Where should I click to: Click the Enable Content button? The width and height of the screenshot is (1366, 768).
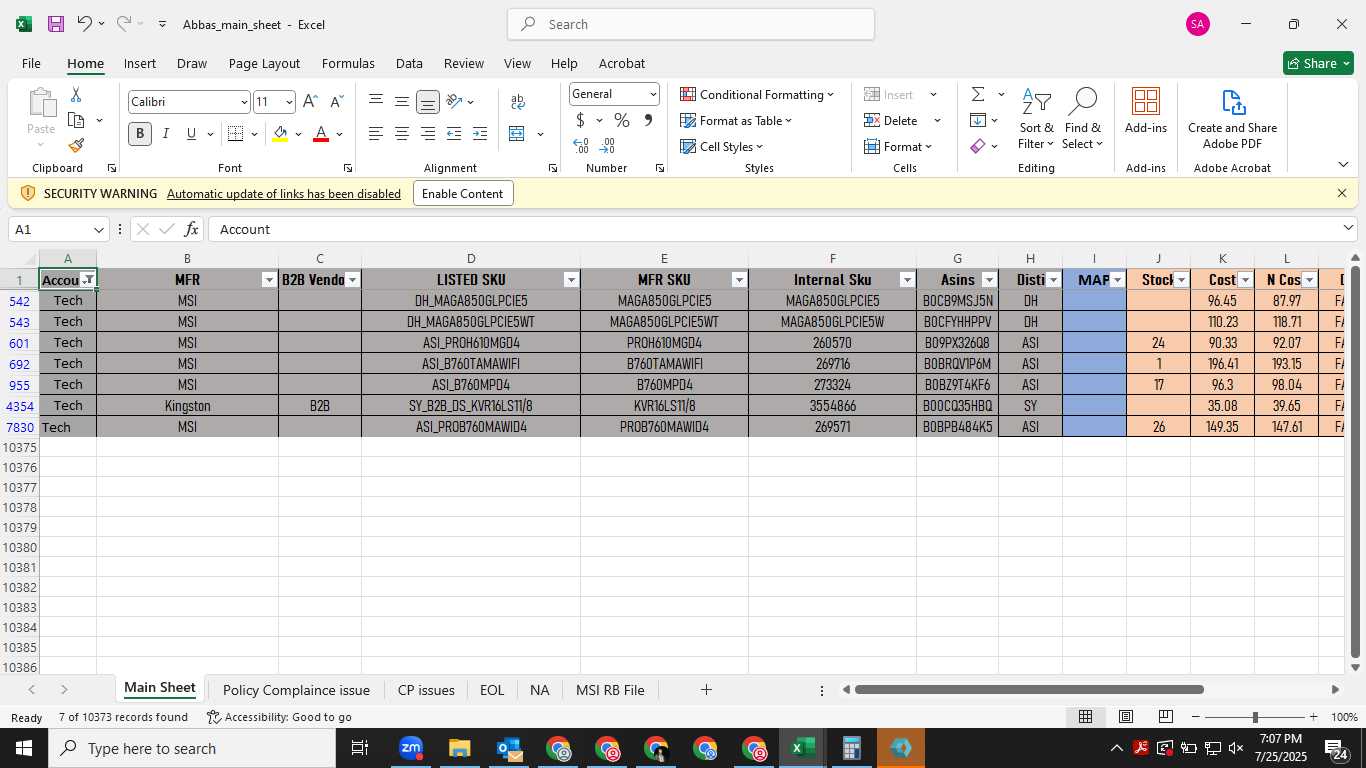[x=462, y=193]
